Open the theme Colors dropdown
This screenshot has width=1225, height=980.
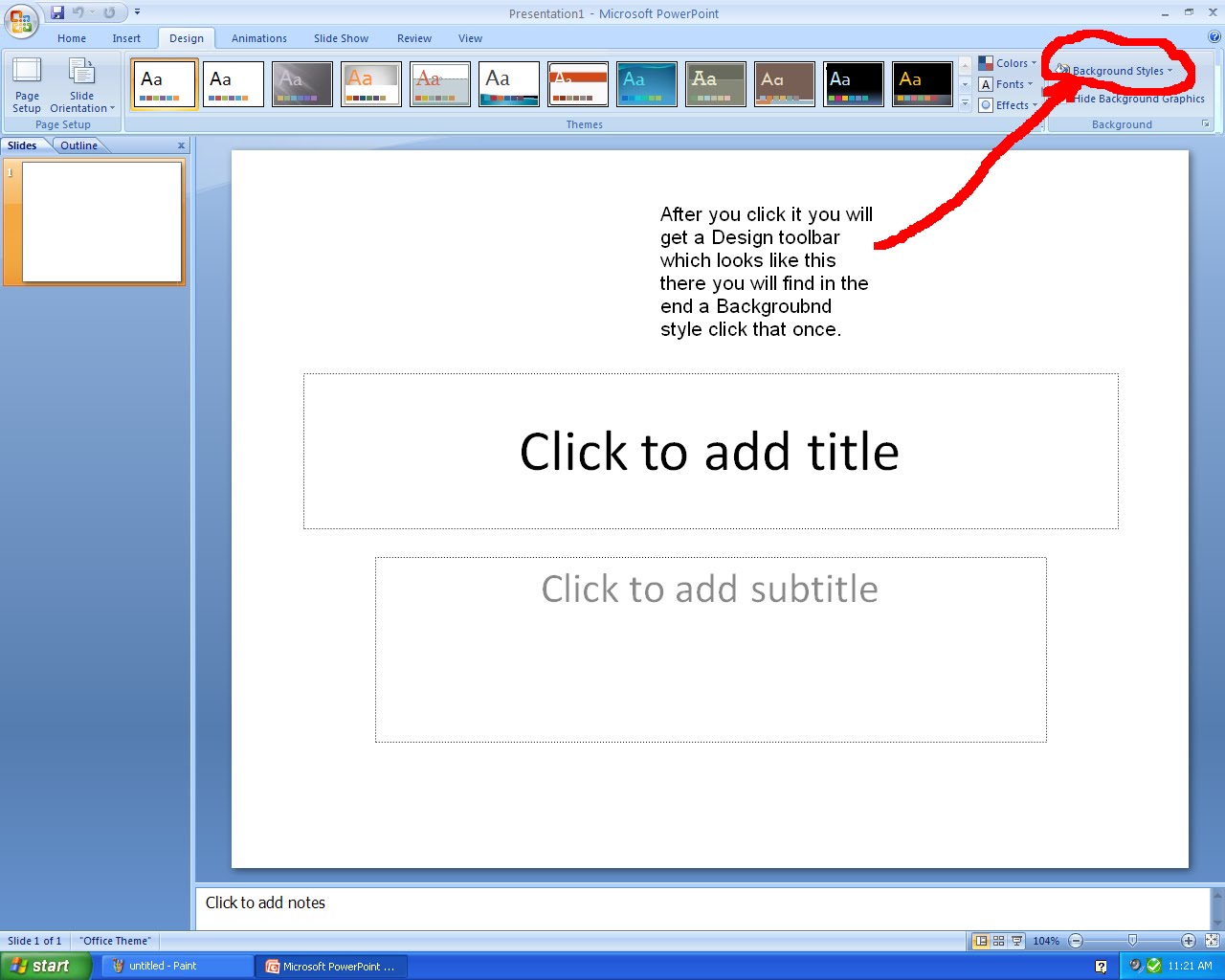(x=1008, y=63)
